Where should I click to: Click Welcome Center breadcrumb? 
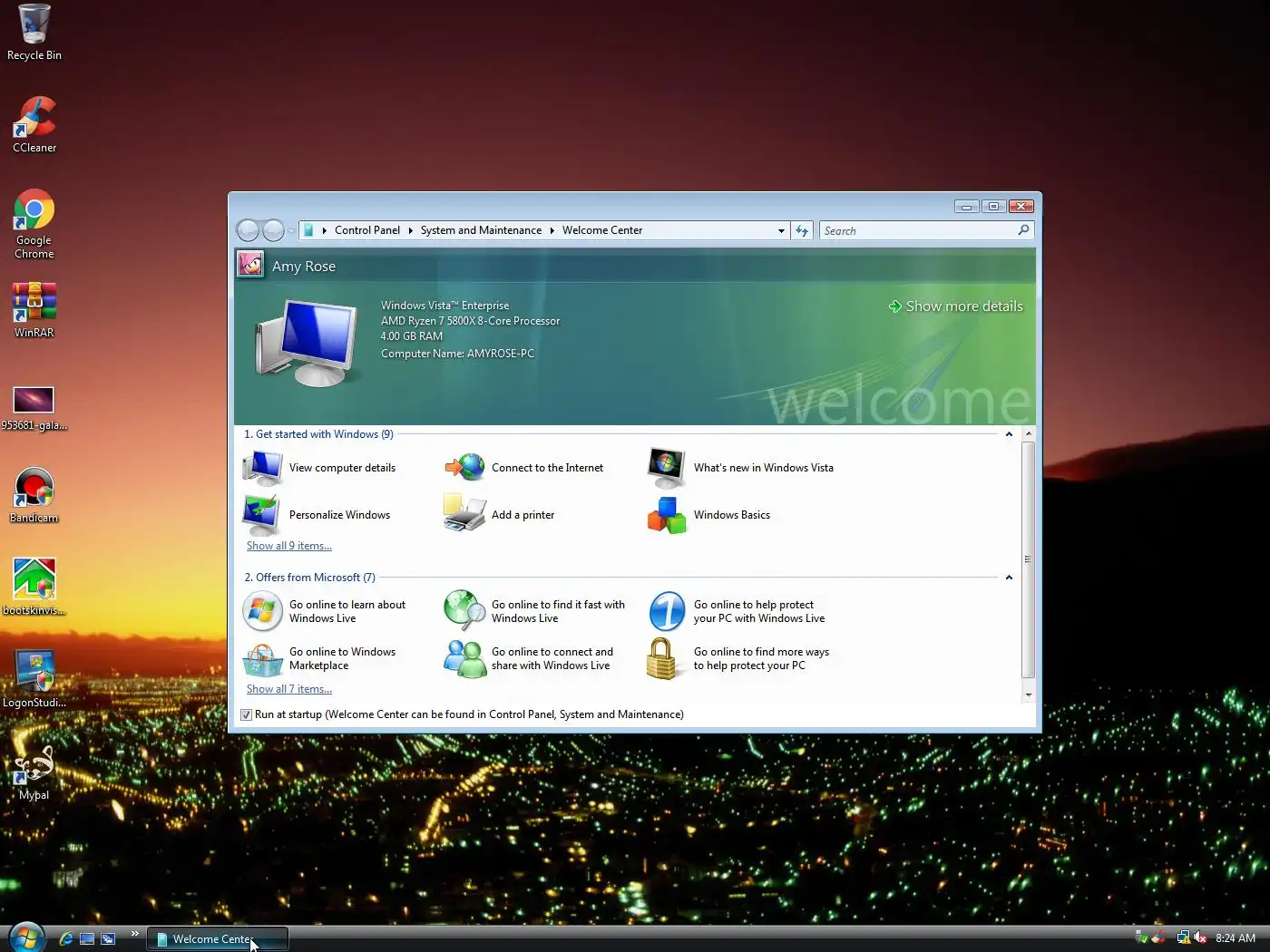coord(602,230)
